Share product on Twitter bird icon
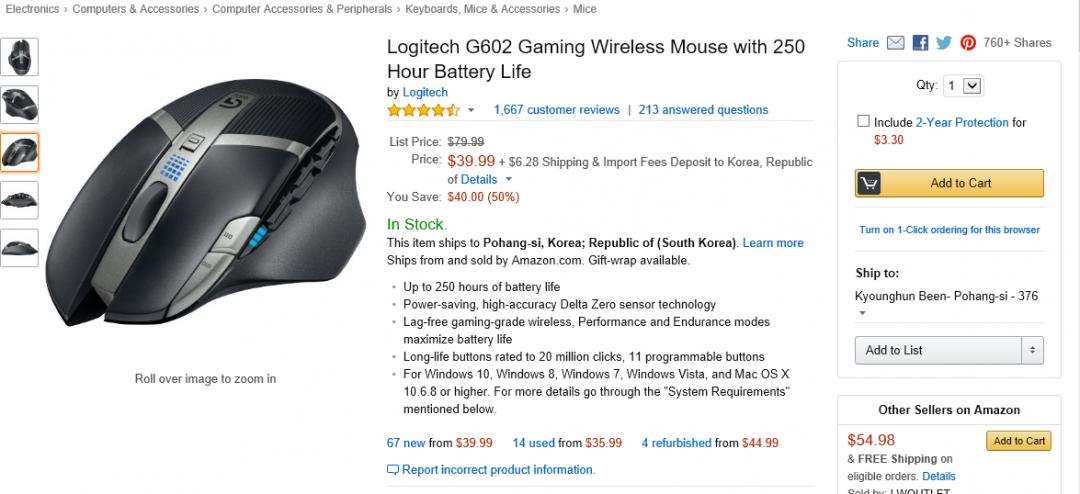This screenshot has height=494, width=1080. 944,43
